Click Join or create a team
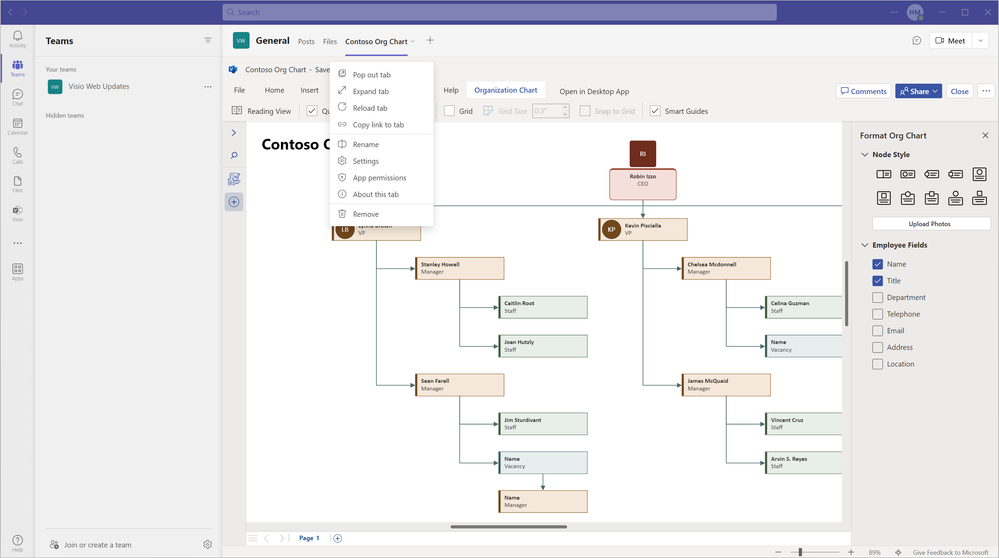Viewport: 999px width, 558px height. [91, 545]
